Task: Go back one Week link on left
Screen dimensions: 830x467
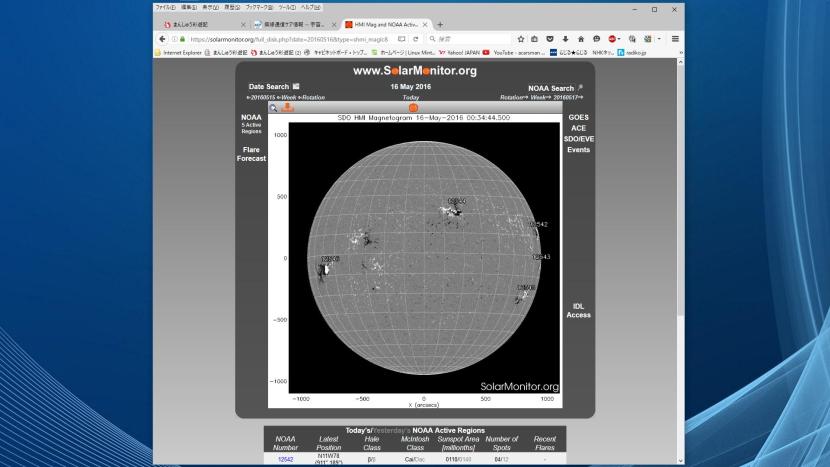Action: click(x=287, y=97)
